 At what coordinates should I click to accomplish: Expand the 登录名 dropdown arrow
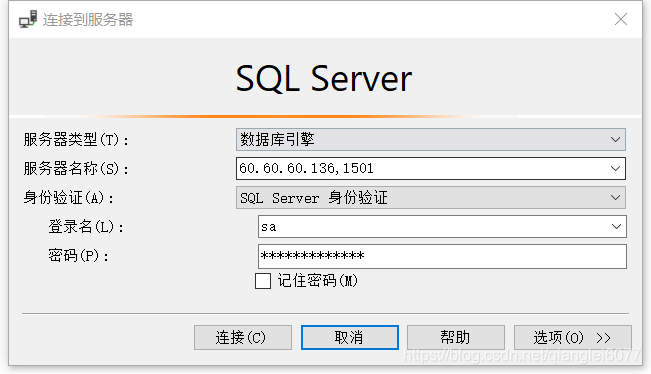pyautogui.click(x=616, y=227)
